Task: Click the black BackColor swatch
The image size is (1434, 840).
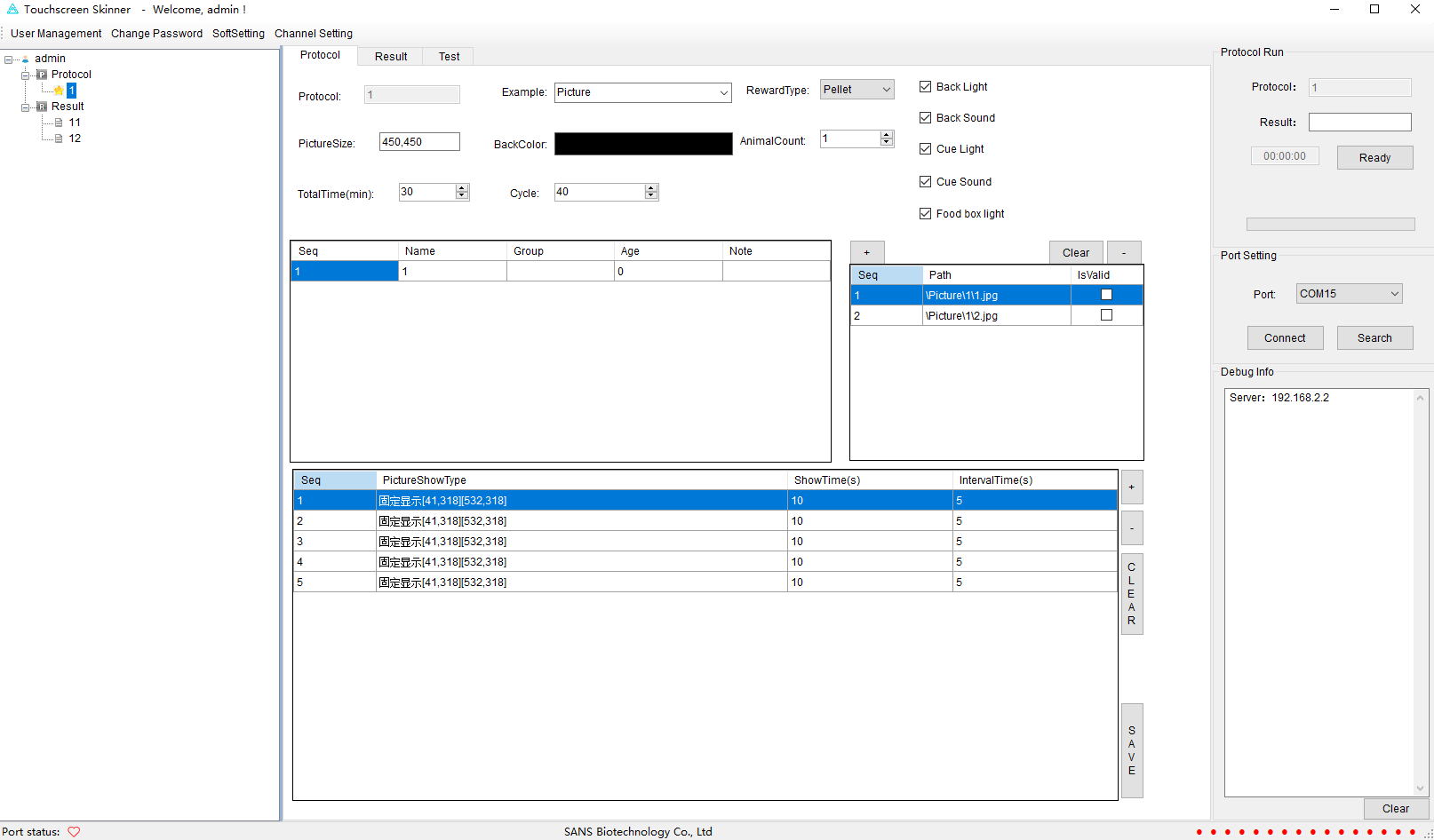Action: (643, 144)
